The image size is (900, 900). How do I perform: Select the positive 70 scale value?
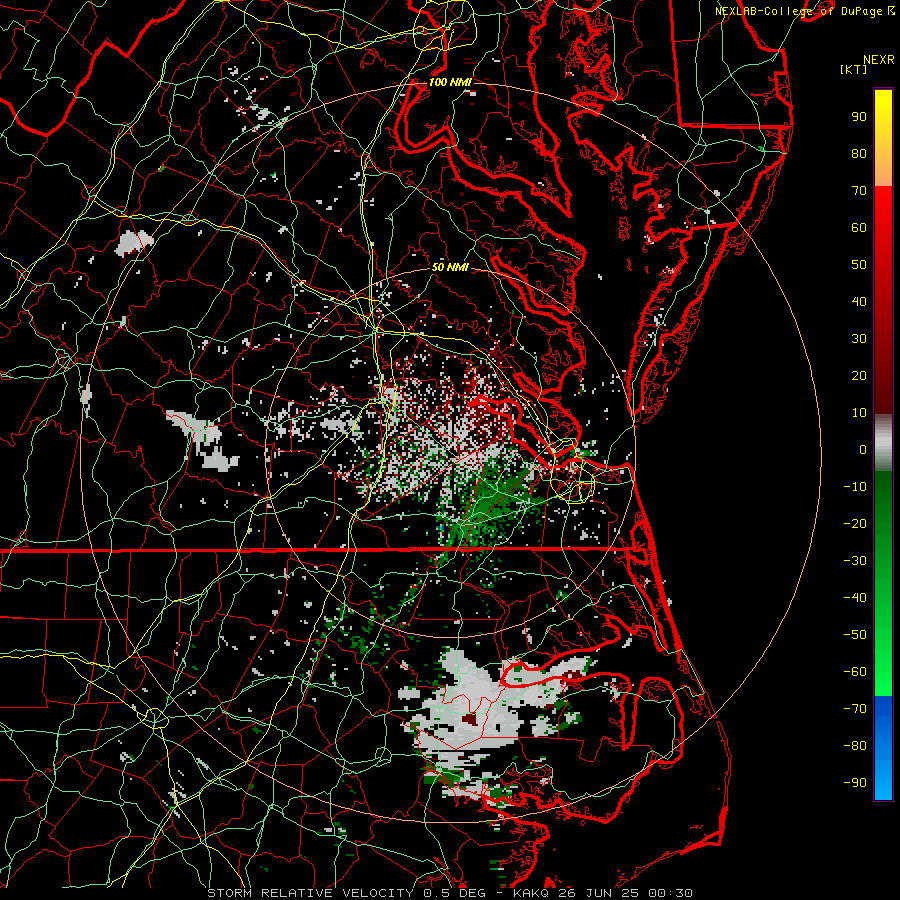click(x=859, y=191)
